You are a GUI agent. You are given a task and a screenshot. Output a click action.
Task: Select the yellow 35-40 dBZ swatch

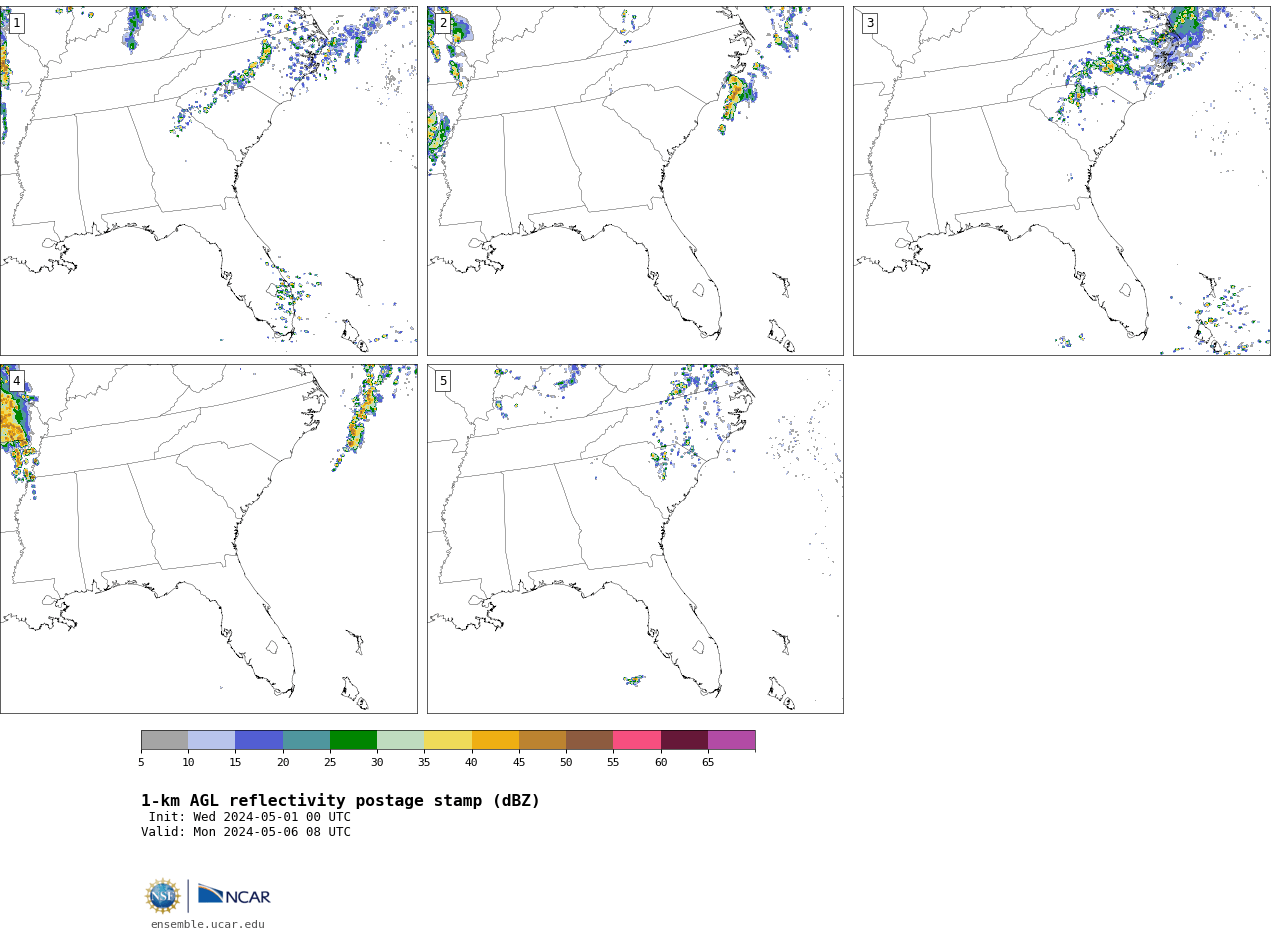point(448,740)
